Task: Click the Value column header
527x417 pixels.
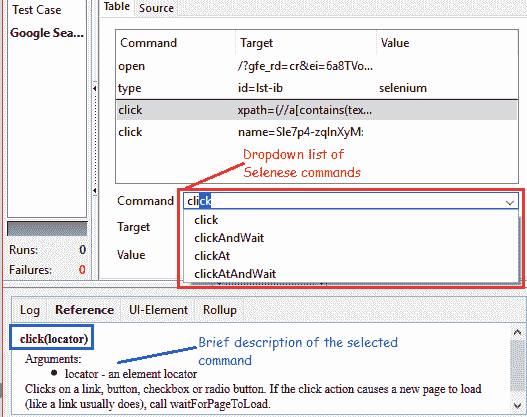Action: 447,43
